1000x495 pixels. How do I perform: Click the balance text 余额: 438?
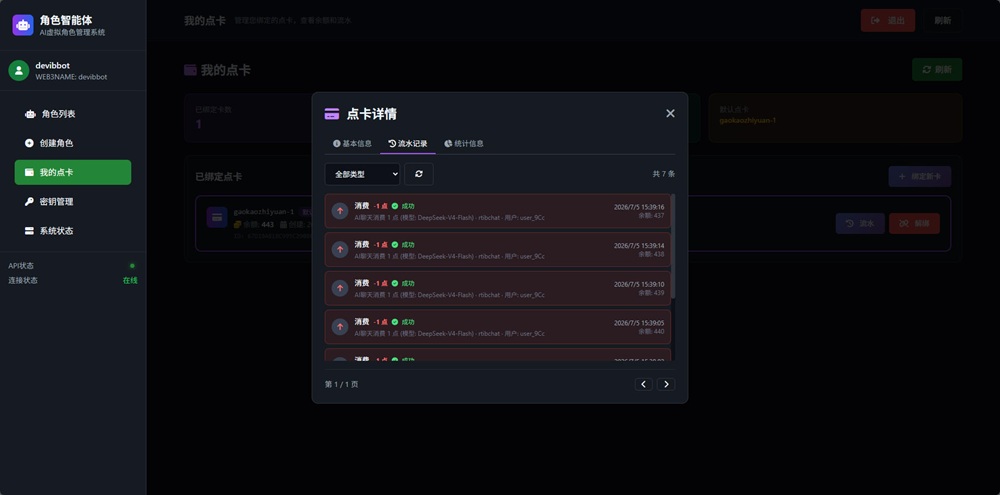651,255
